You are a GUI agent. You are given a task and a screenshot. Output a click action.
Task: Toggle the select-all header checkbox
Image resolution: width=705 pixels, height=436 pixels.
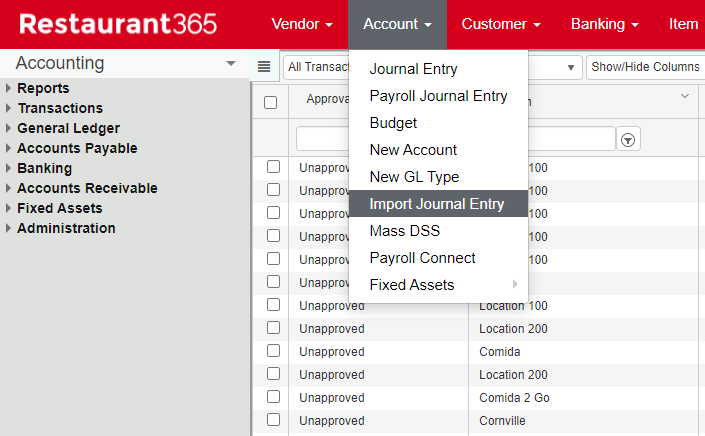tap(270, 102)
